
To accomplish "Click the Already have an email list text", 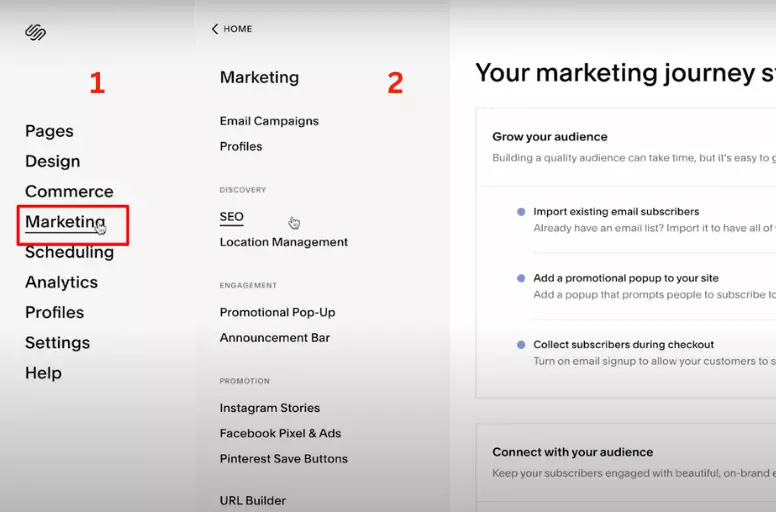I will click(x=654, y=228).
